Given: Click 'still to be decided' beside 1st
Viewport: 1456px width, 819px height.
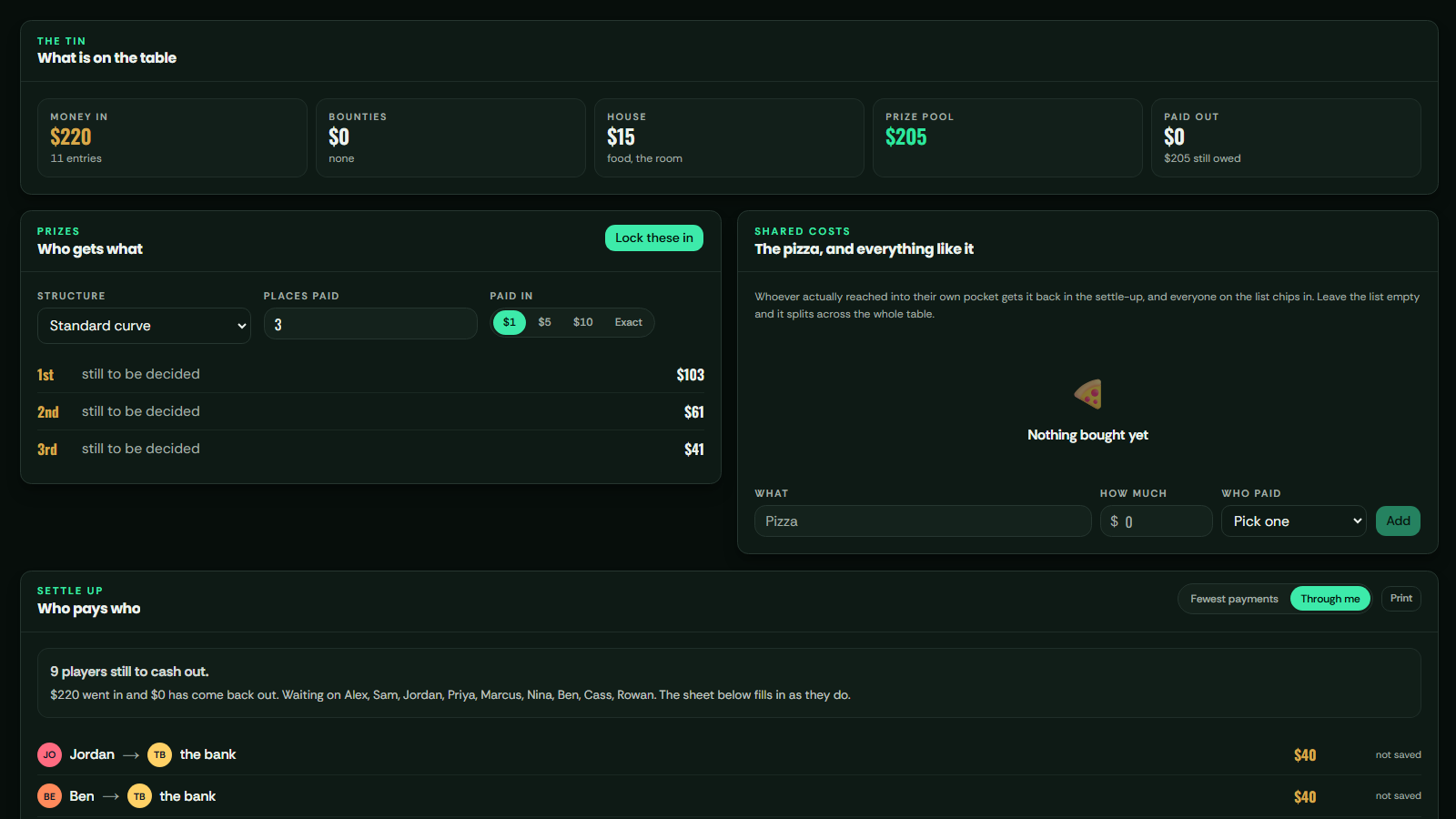Looking at the screenshot, I should pos(141,374).
